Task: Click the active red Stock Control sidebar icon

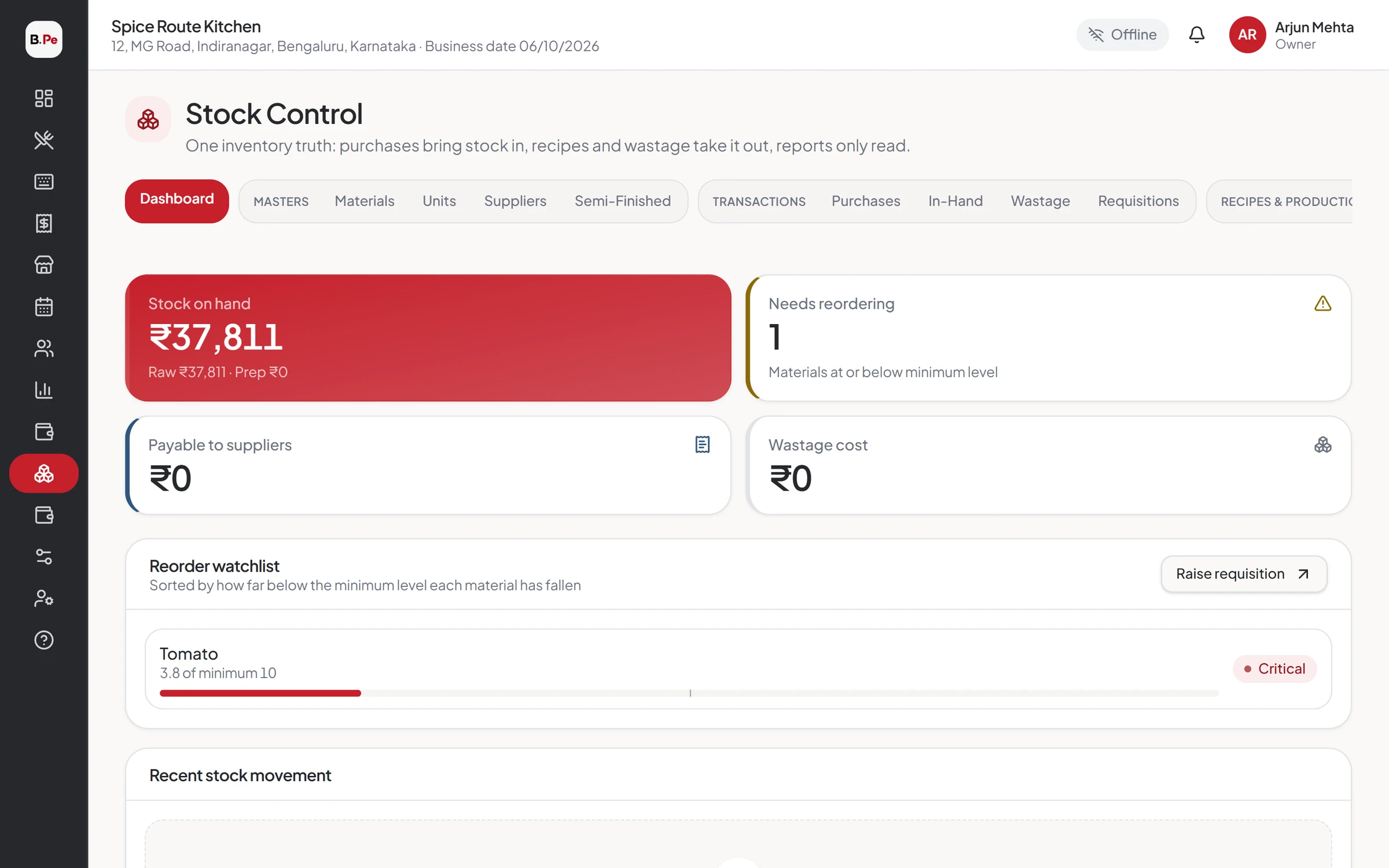Action: (44, 473)
